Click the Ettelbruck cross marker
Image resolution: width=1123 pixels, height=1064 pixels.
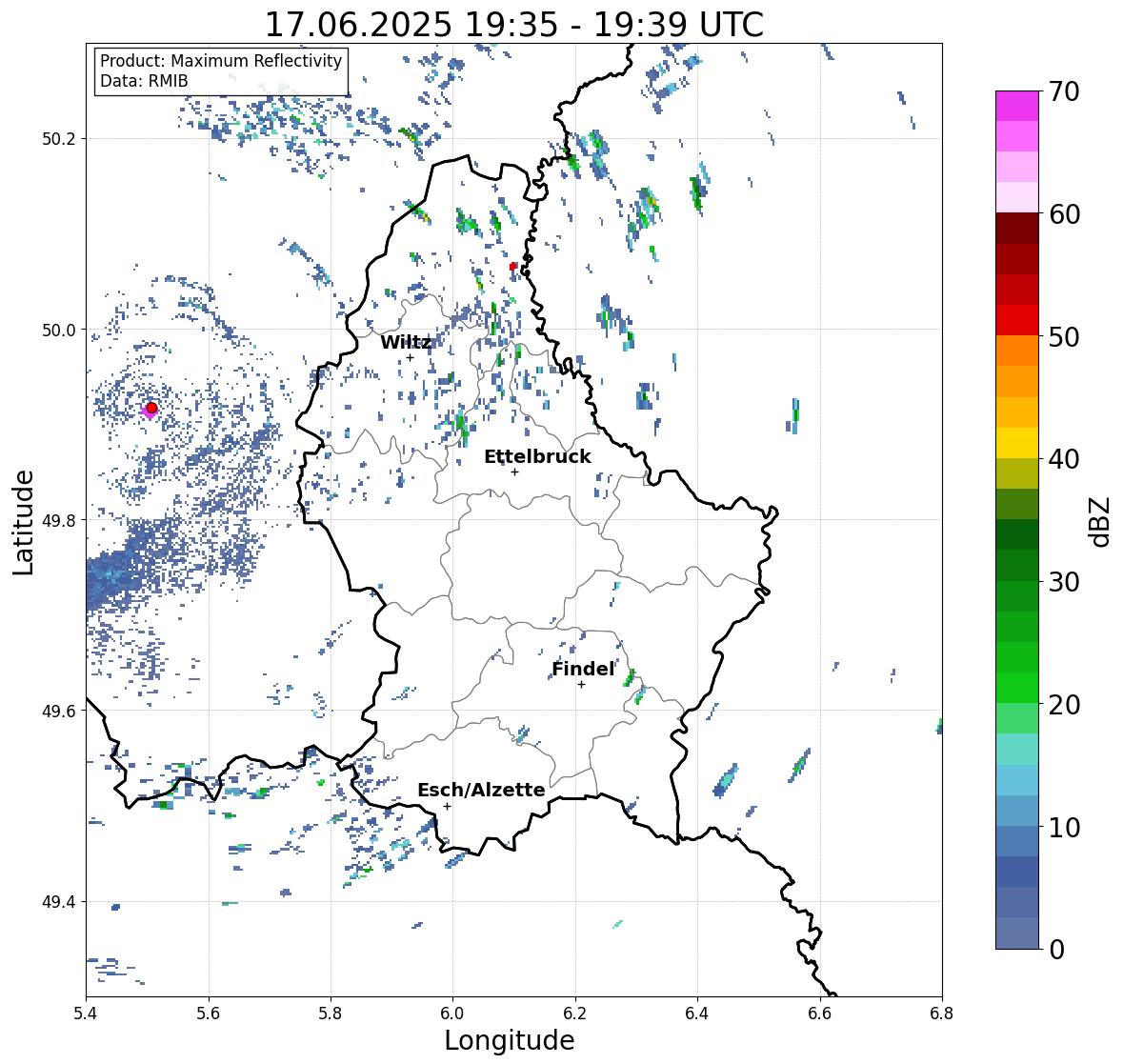point(514,472)
